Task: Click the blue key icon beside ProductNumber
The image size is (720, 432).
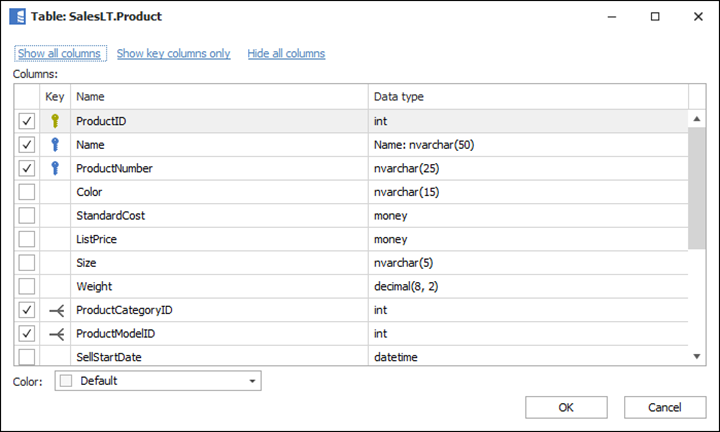Action: pyautogui.click(x=56, y=169)
